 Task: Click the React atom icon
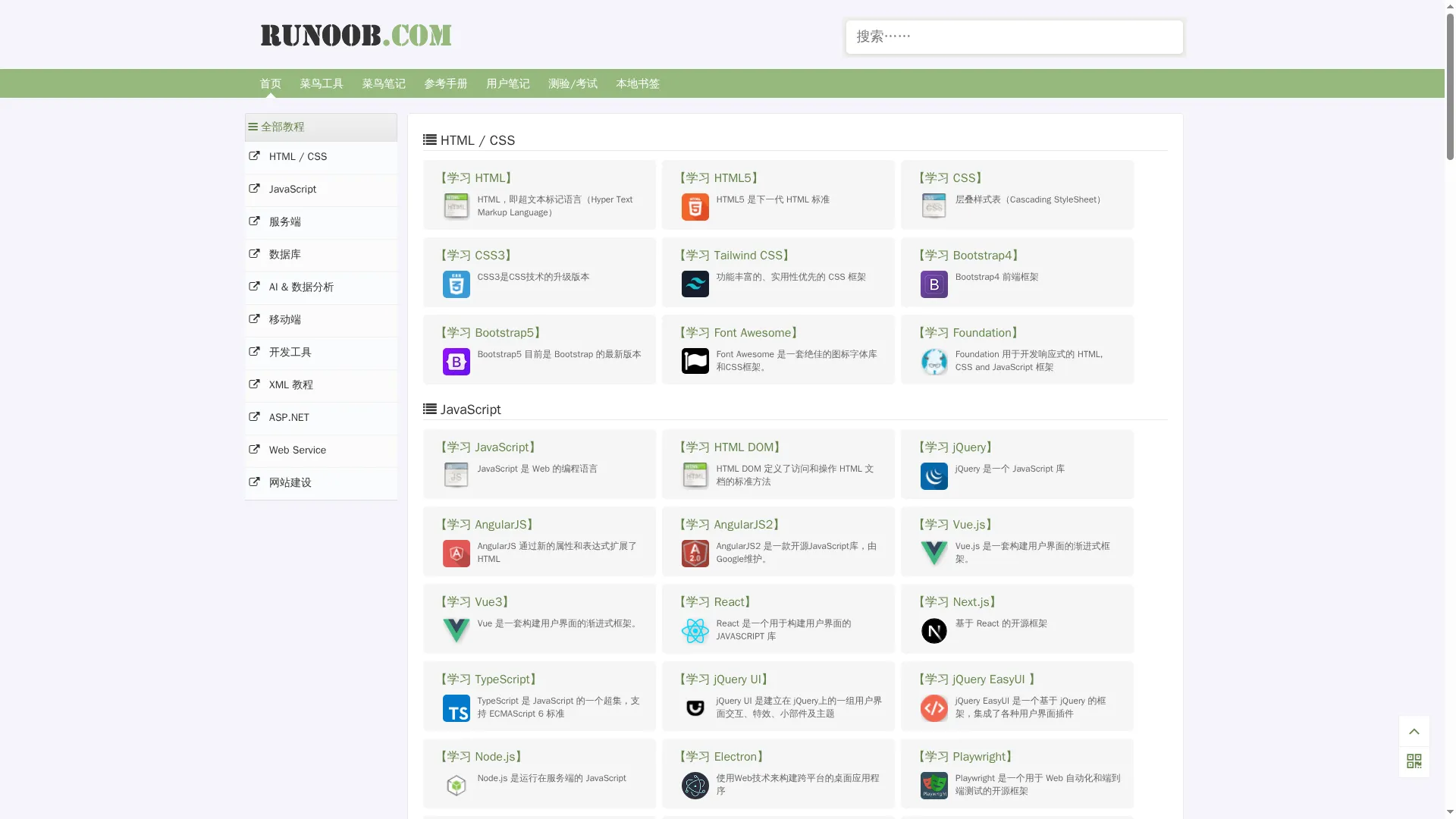pyautogui.click(x=695, y=631)
